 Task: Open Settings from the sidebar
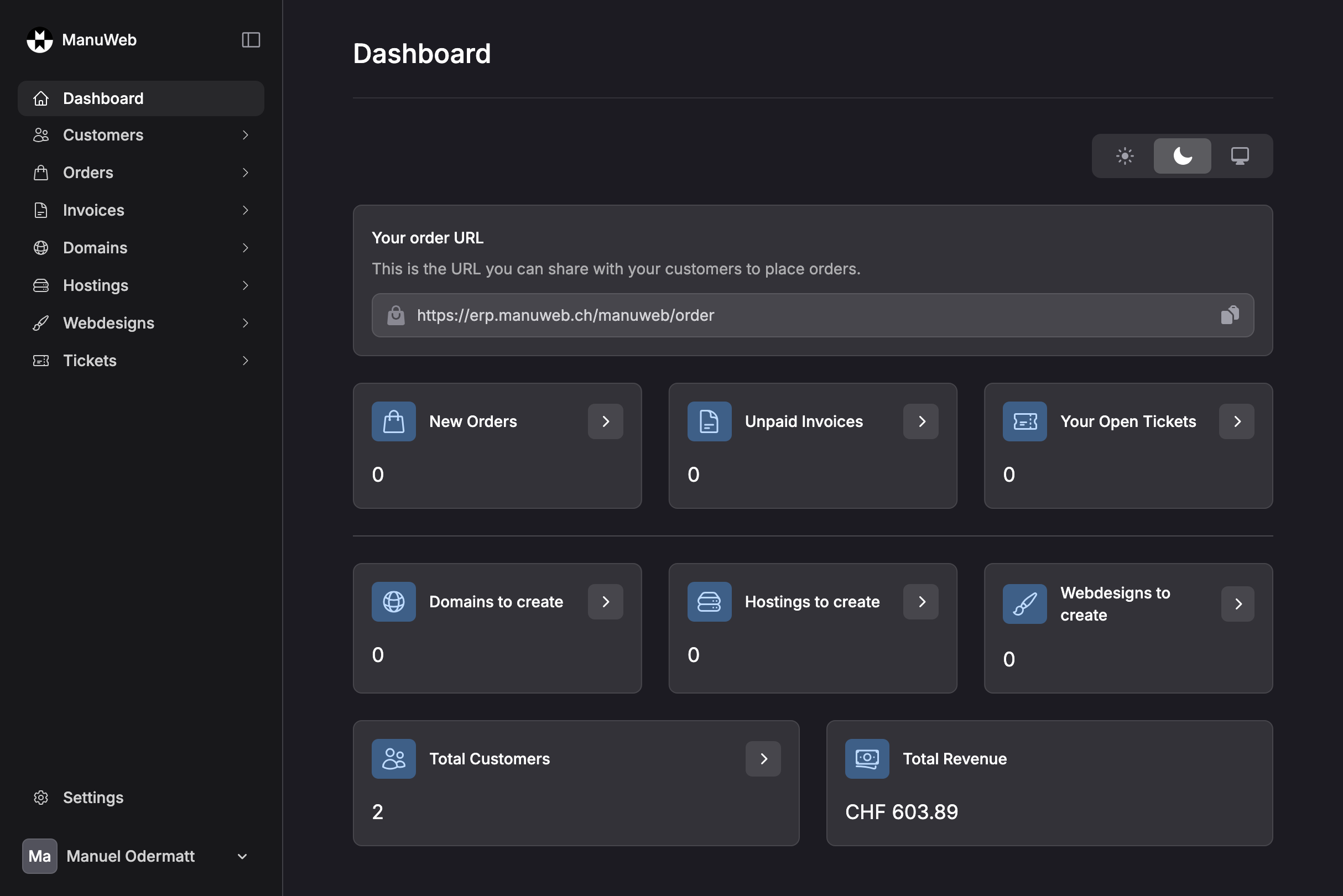click(x=93, y=797)
